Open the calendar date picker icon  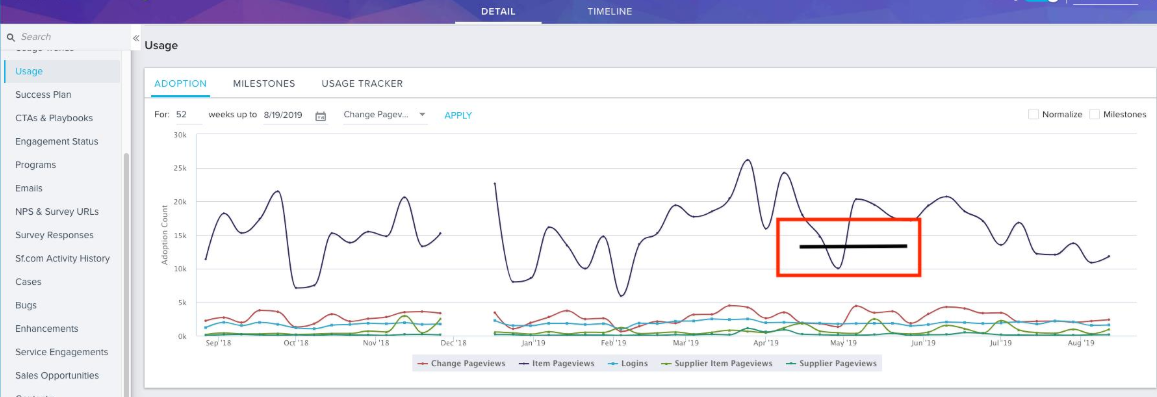coord(320,116)
